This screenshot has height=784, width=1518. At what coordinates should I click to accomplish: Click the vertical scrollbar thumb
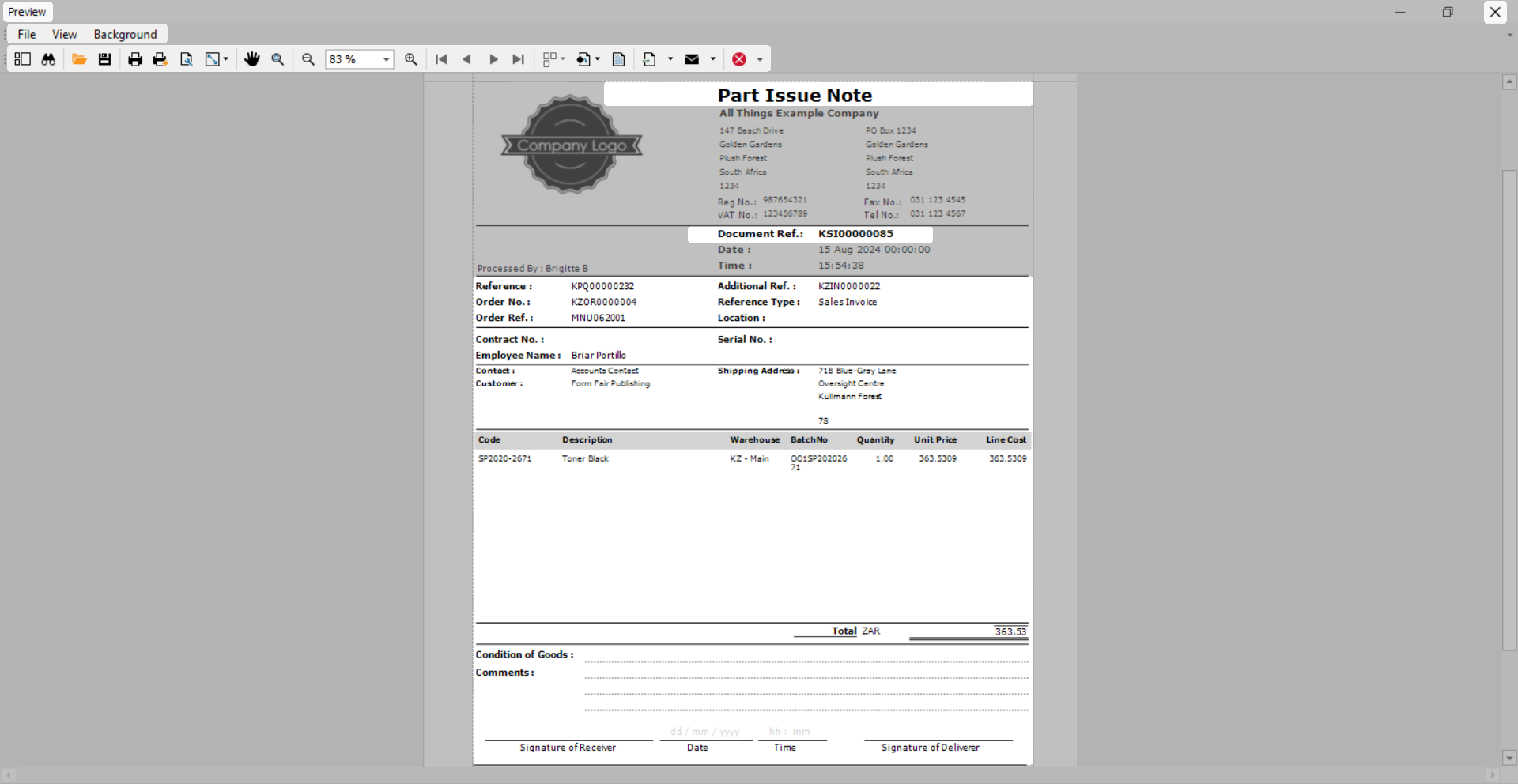click(1509, 410)
